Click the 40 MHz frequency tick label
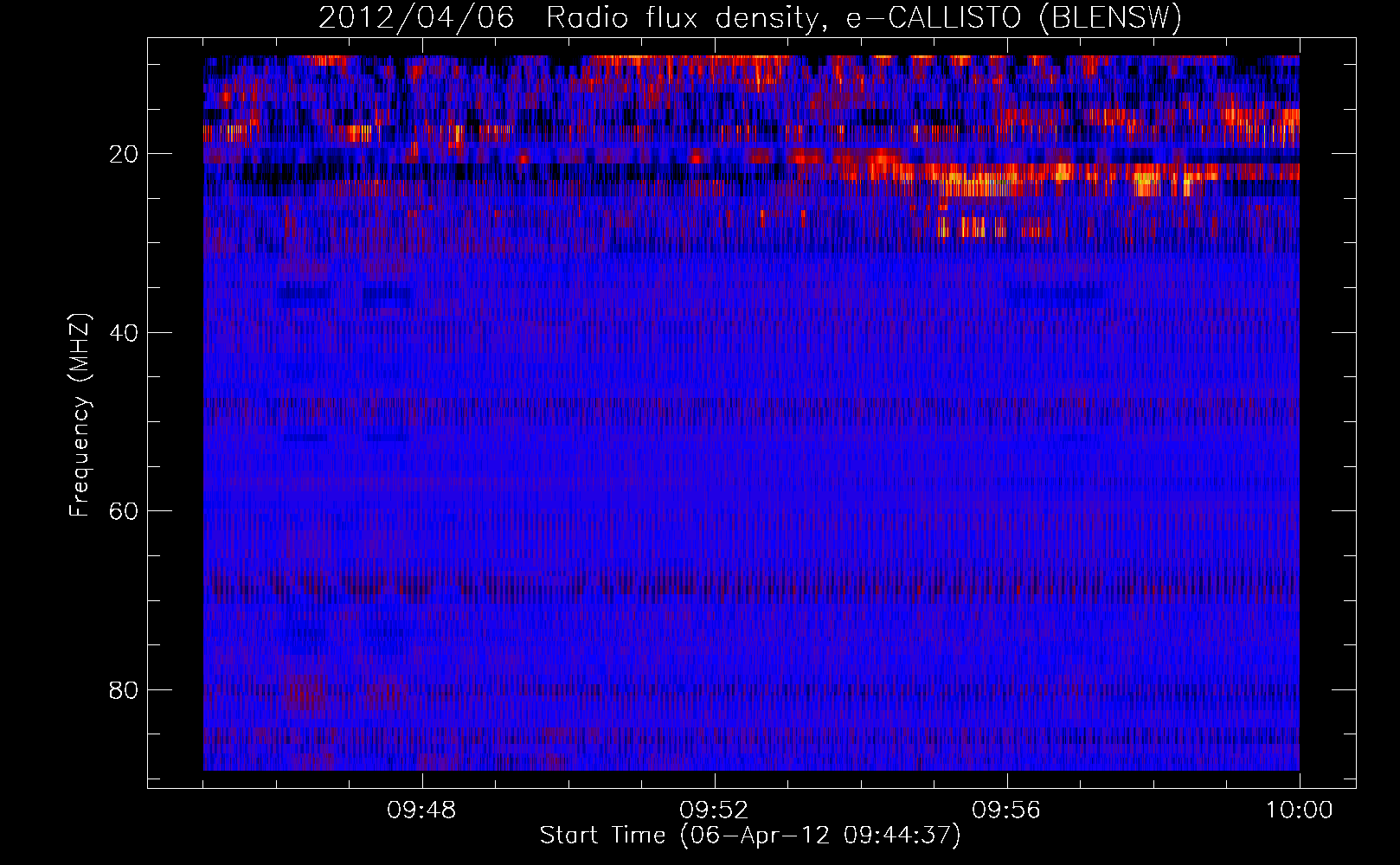This screenshot has height=865, width=1400. (x=124, y=333)
